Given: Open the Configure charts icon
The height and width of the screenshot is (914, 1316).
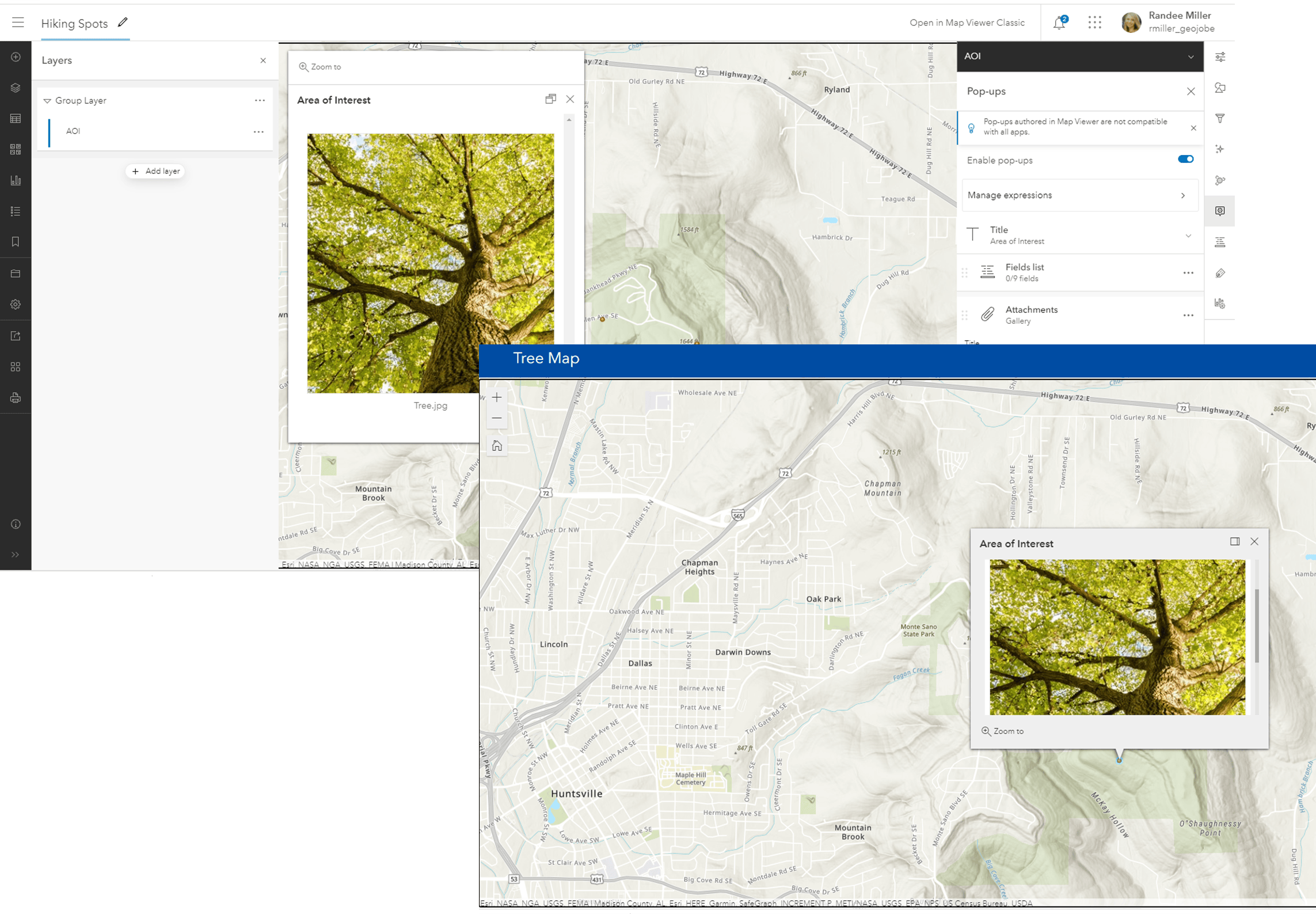Looking at the screenshot, I should pyautogui.click(x=1220, y=303).
